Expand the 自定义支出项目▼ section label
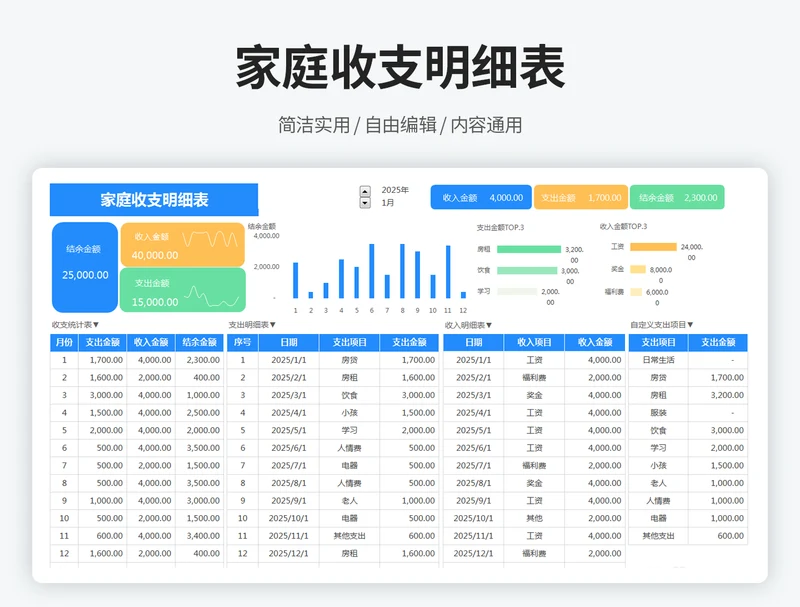Image resolution: width=800 pixels, height=607 pixels. (x=662, y=324)
